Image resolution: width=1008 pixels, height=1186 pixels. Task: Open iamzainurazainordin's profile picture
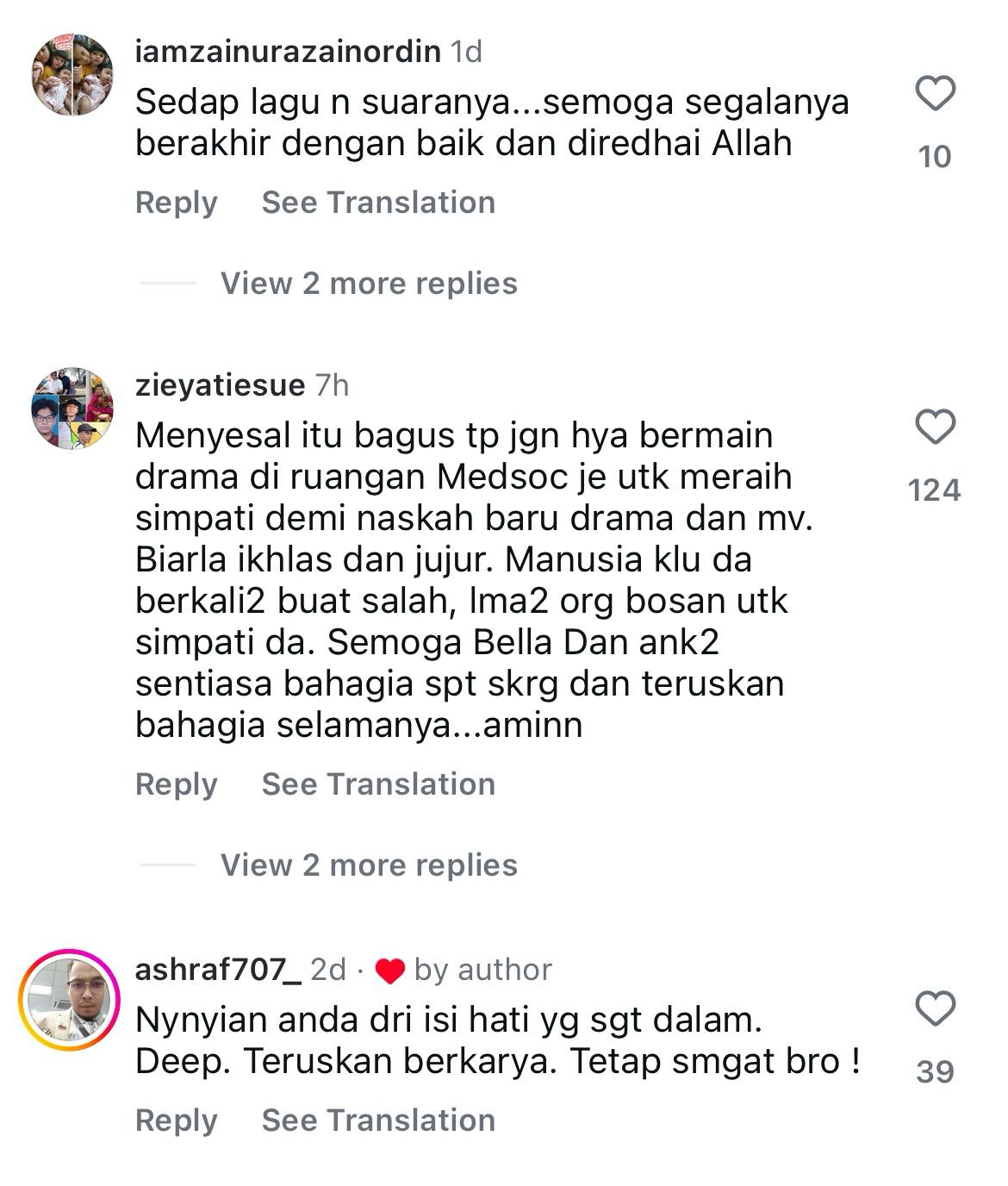point(72,75)
